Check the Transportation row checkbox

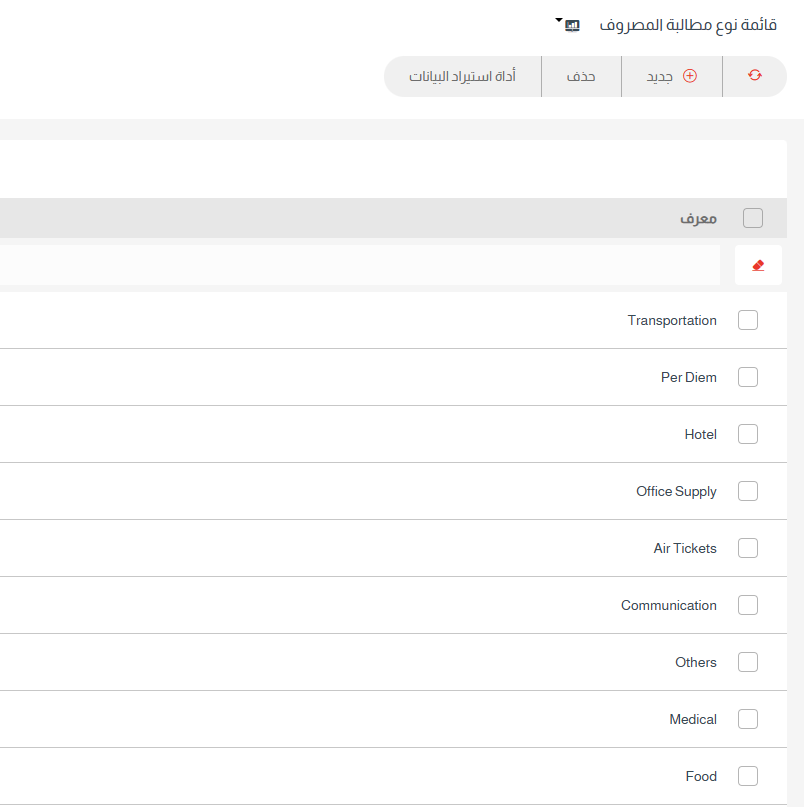pos(748,320)
